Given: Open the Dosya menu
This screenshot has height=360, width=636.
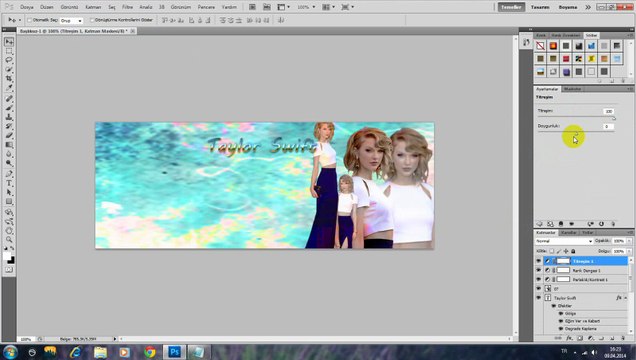Looking at the screenshot, I should click(27, 7).
